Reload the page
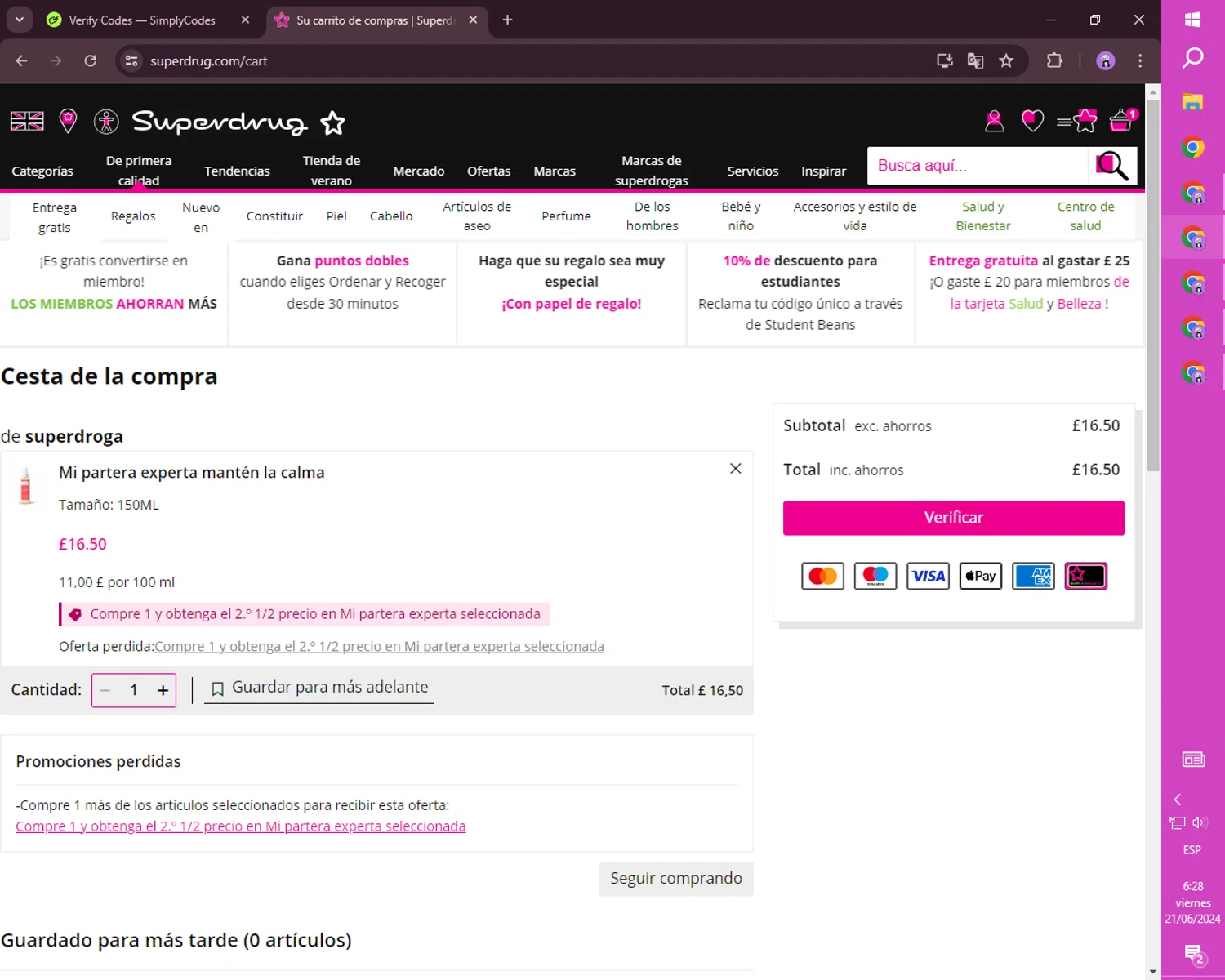The height and width of the screenshot is (980, 1225). click(90, 60)
